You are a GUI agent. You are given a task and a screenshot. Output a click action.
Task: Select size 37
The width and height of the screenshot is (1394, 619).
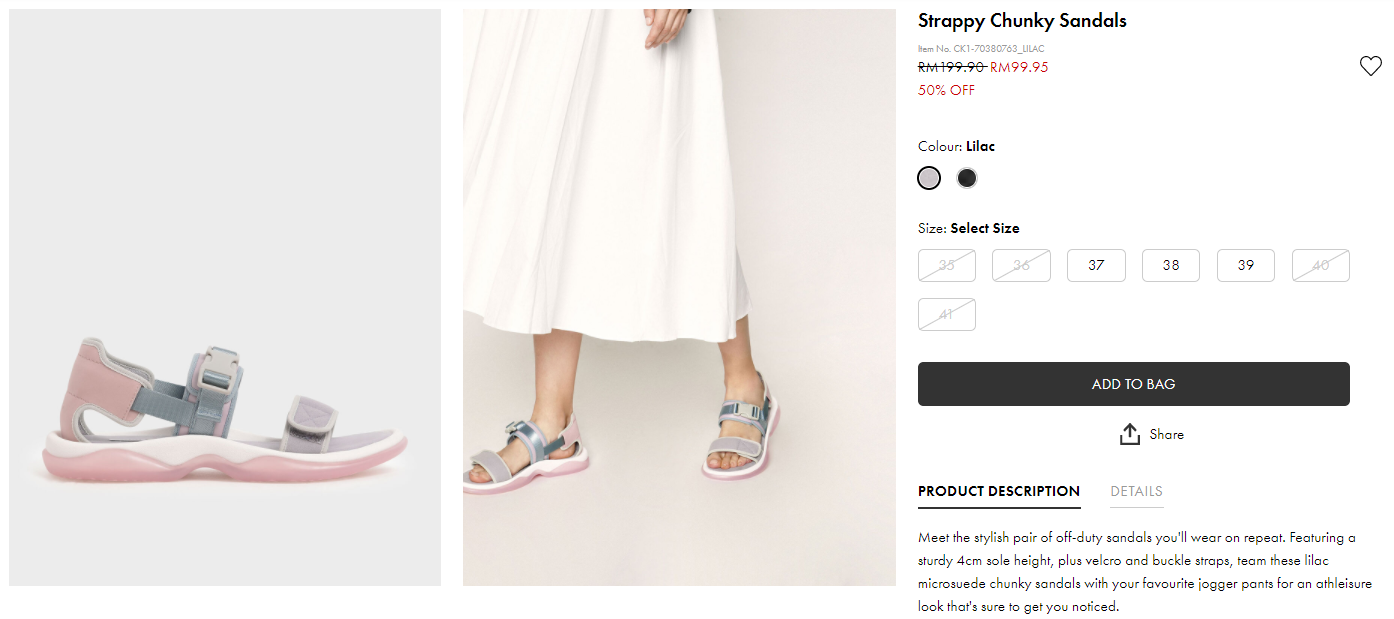coord(1096,265)
